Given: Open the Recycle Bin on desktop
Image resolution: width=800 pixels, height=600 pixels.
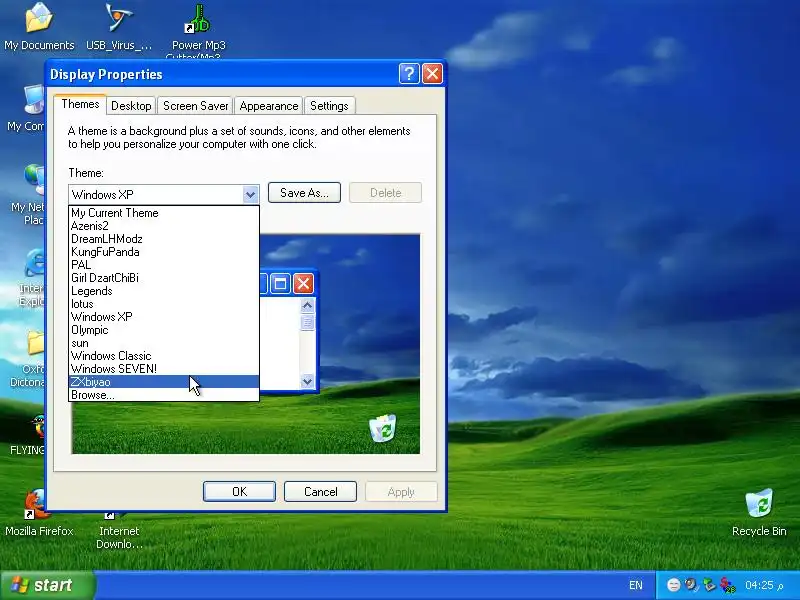Looking at the screenshot, I should pos(759,513).
